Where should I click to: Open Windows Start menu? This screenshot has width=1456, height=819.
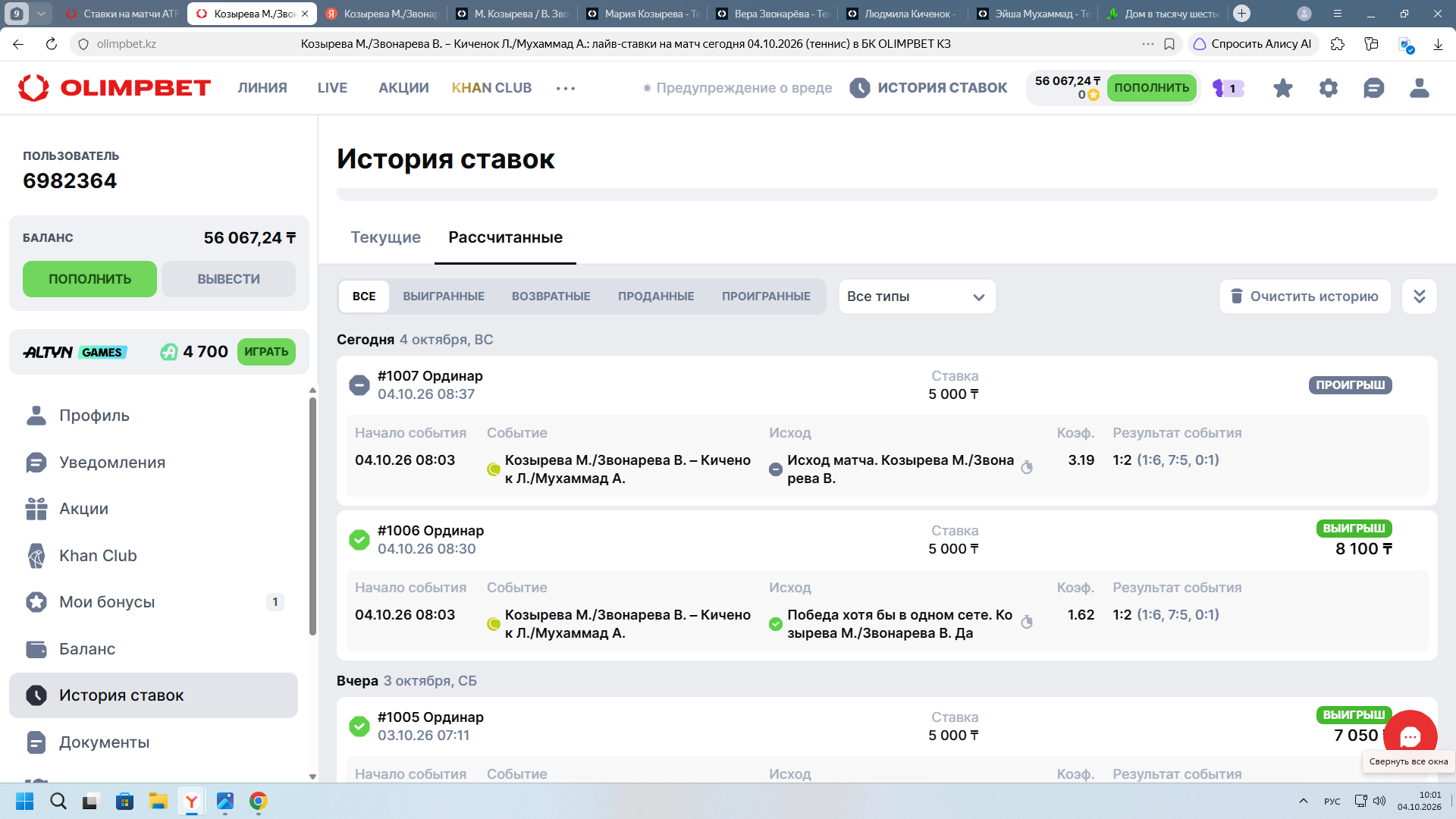pos(24,801)
